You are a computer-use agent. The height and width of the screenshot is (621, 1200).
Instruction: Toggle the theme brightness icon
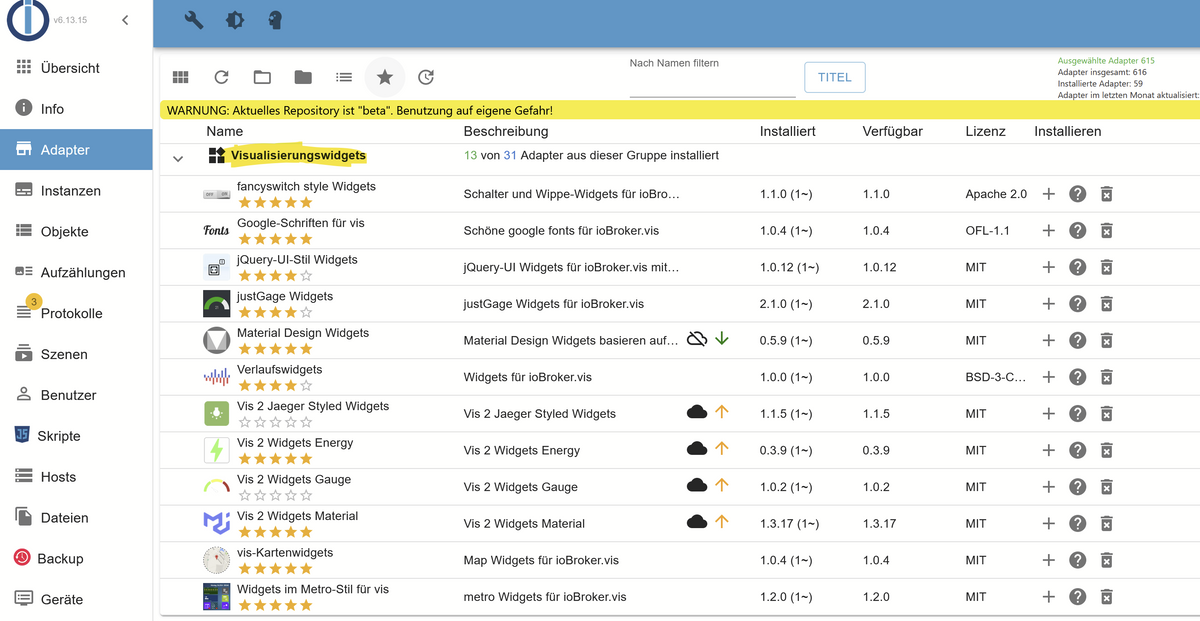click(x=234, y=20)
